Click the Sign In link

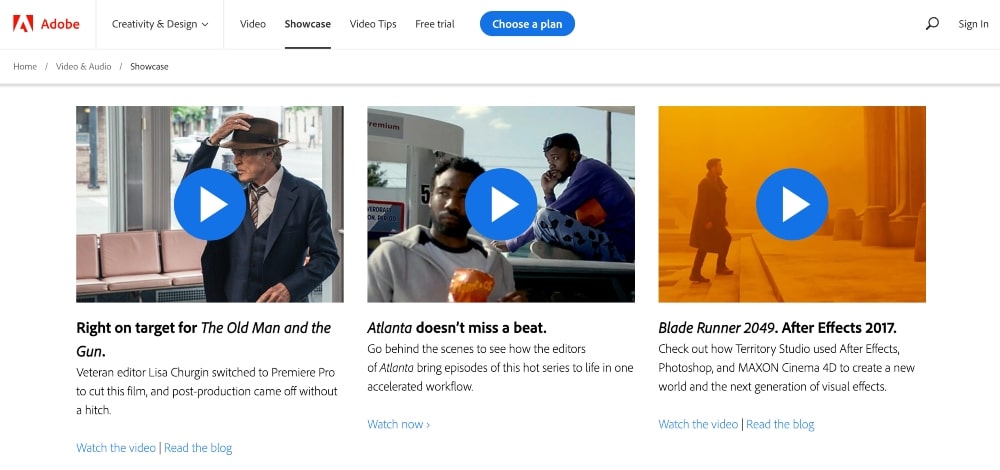tap(973, 24)
